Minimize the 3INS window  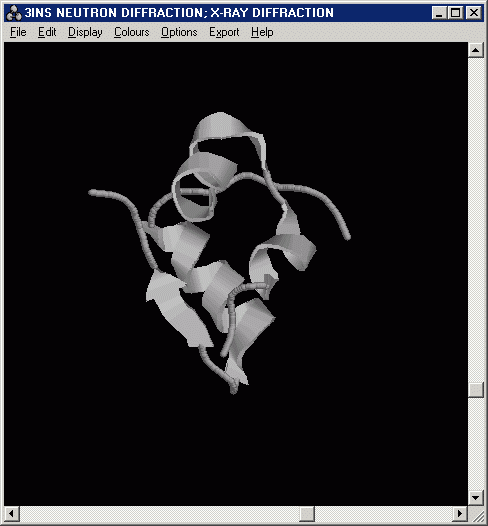439,13
